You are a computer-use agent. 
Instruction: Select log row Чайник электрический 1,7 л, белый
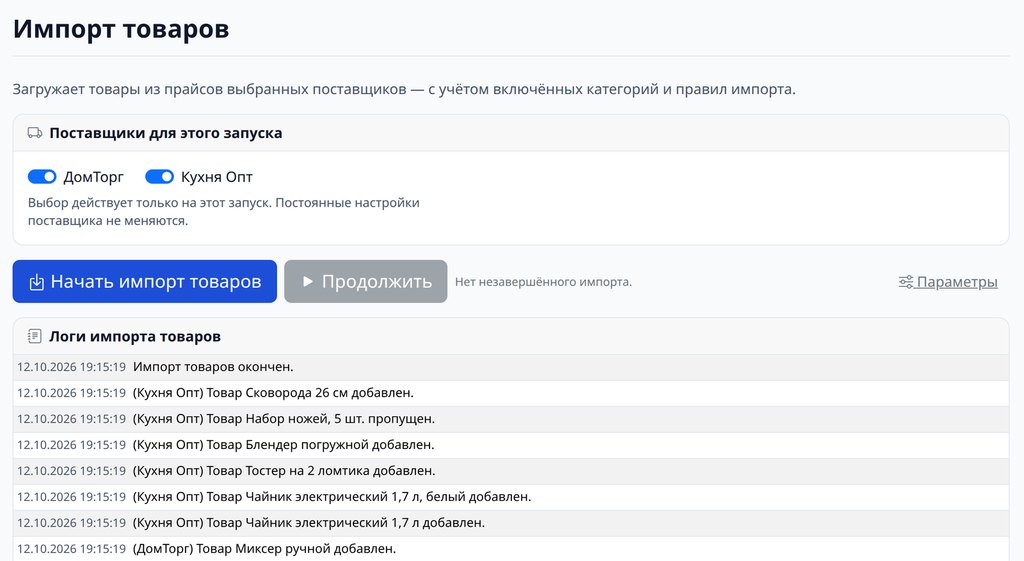coord(511,498)
